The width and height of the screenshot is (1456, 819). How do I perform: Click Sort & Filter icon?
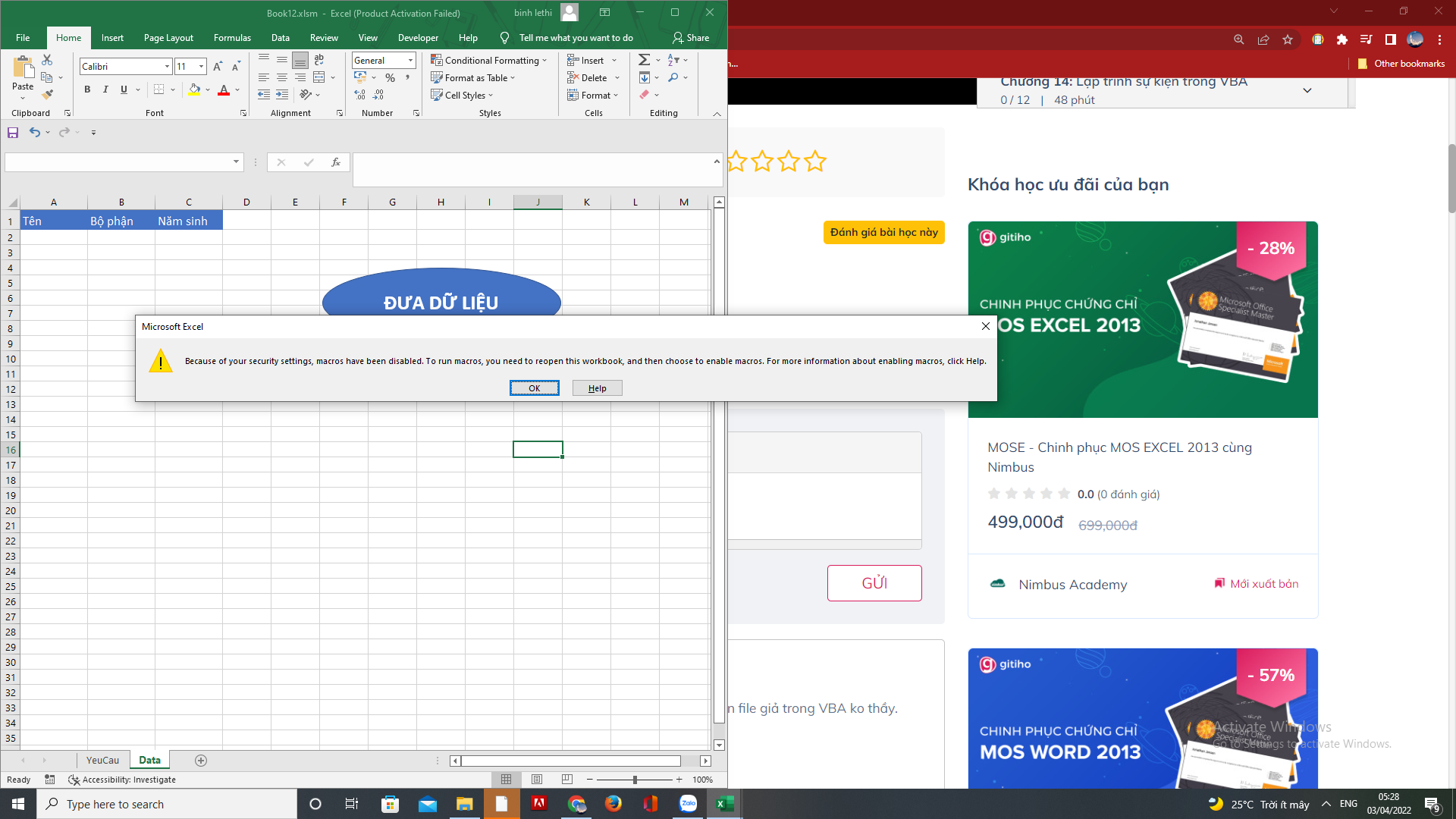[x=673, y=60]
